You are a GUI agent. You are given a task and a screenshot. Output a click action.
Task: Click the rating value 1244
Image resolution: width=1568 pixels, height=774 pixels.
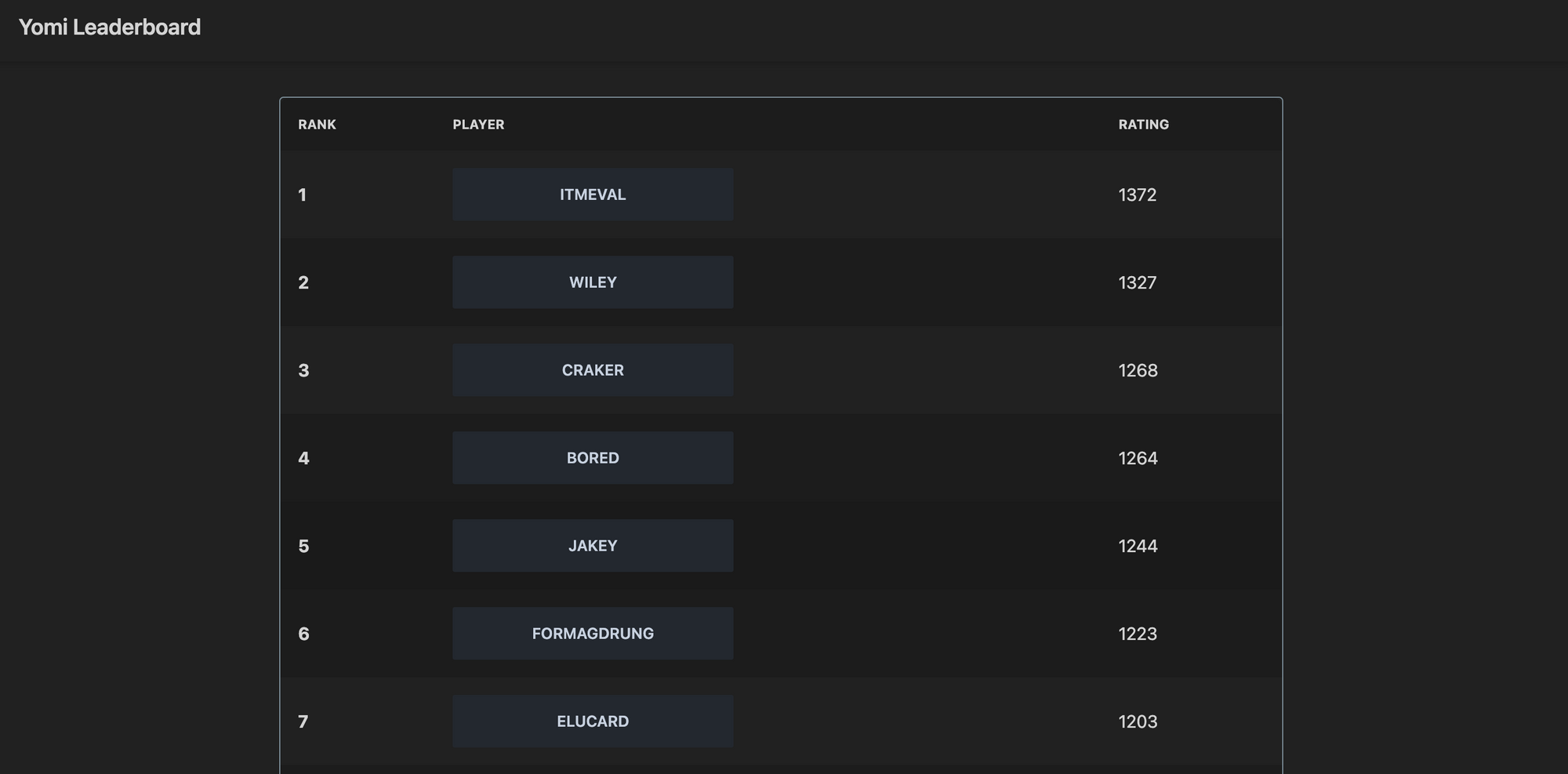click(1138, 546)
